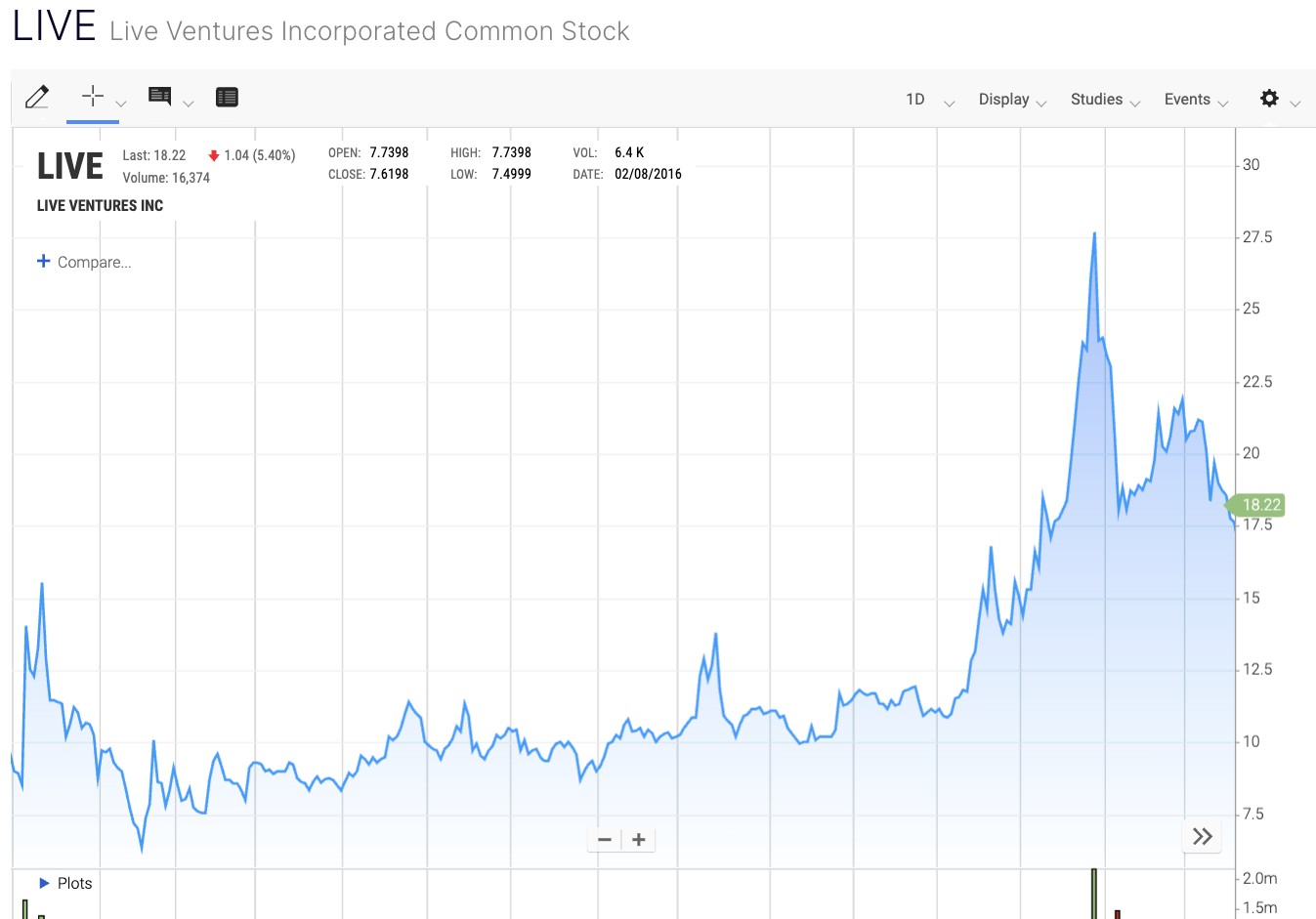Screen dimensions: 1316x919
Task: Click the 27.5 price axis label
Action: [x=1256, y=237]
